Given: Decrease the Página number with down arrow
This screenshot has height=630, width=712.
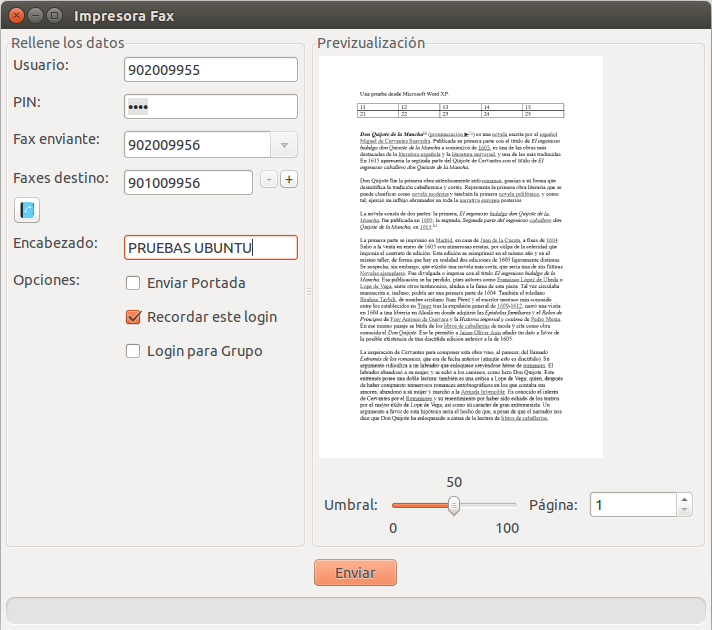Looking at the screenshot, I should [684, 510].
